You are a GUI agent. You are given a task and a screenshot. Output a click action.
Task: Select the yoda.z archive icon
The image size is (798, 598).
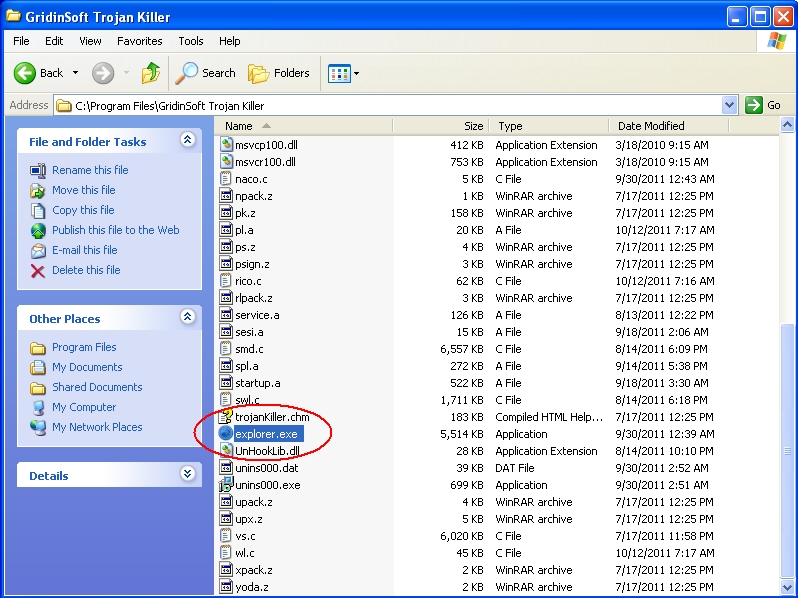point(226,587)
